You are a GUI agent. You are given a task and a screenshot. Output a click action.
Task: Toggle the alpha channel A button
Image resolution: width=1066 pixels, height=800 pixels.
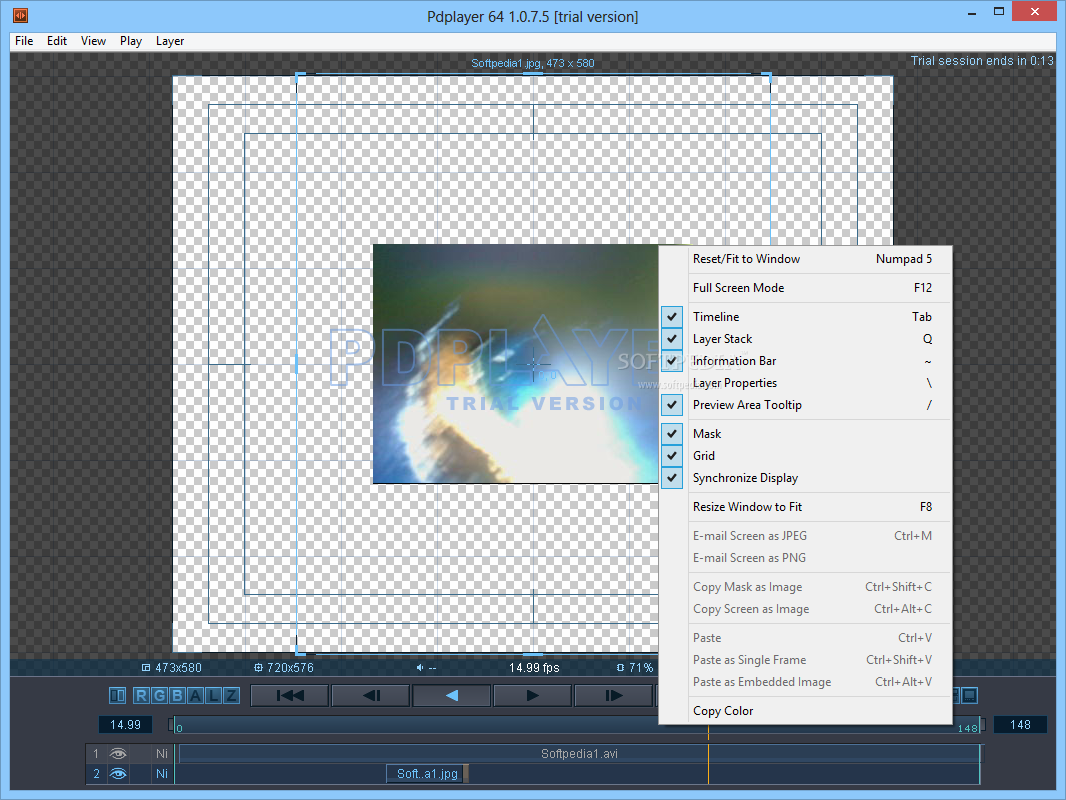(196, 695)
